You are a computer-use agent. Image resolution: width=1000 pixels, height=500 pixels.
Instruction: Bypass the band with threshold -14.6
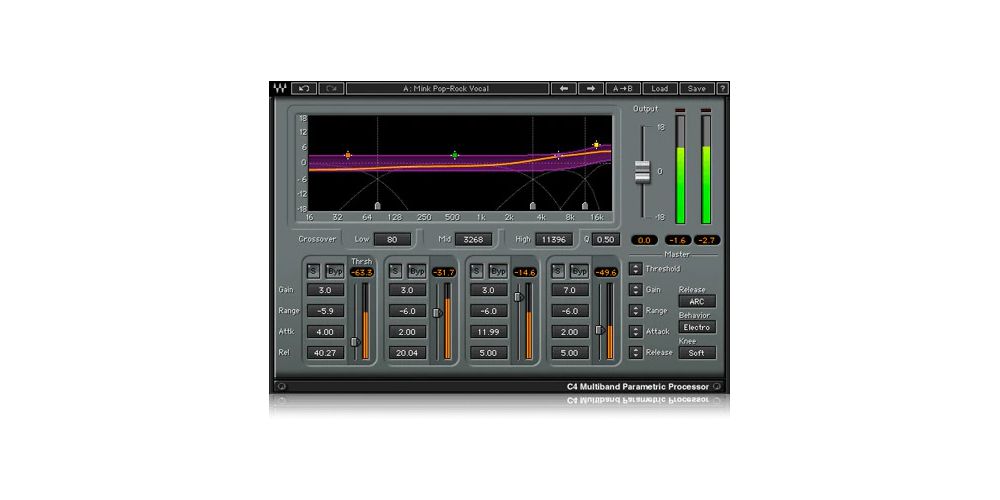pyautogui.click(x=498, y=271)
